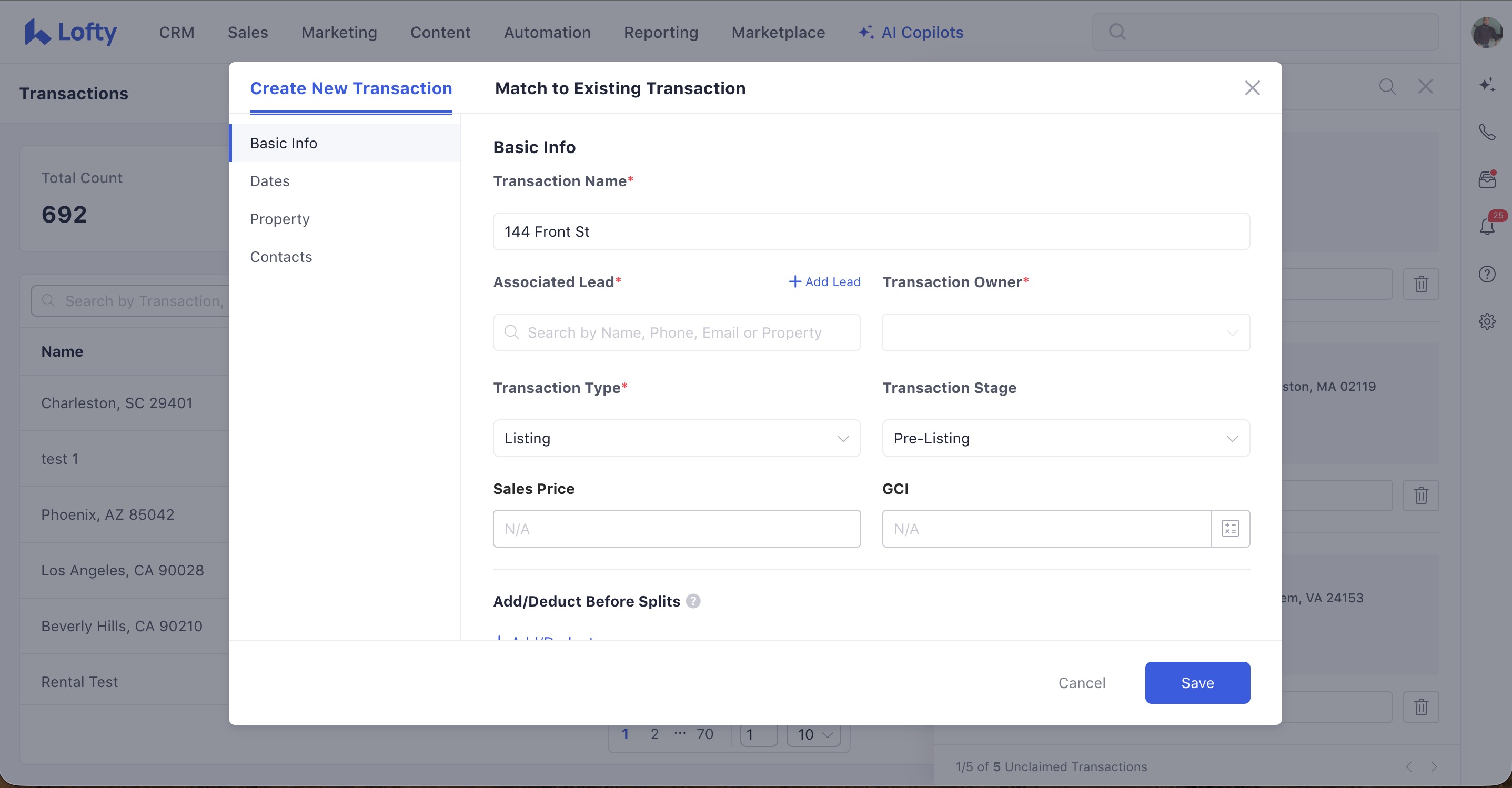Switch to Match to Existing Transaction tab
This screenshot has width=1512, height=788.
(620, 88)
